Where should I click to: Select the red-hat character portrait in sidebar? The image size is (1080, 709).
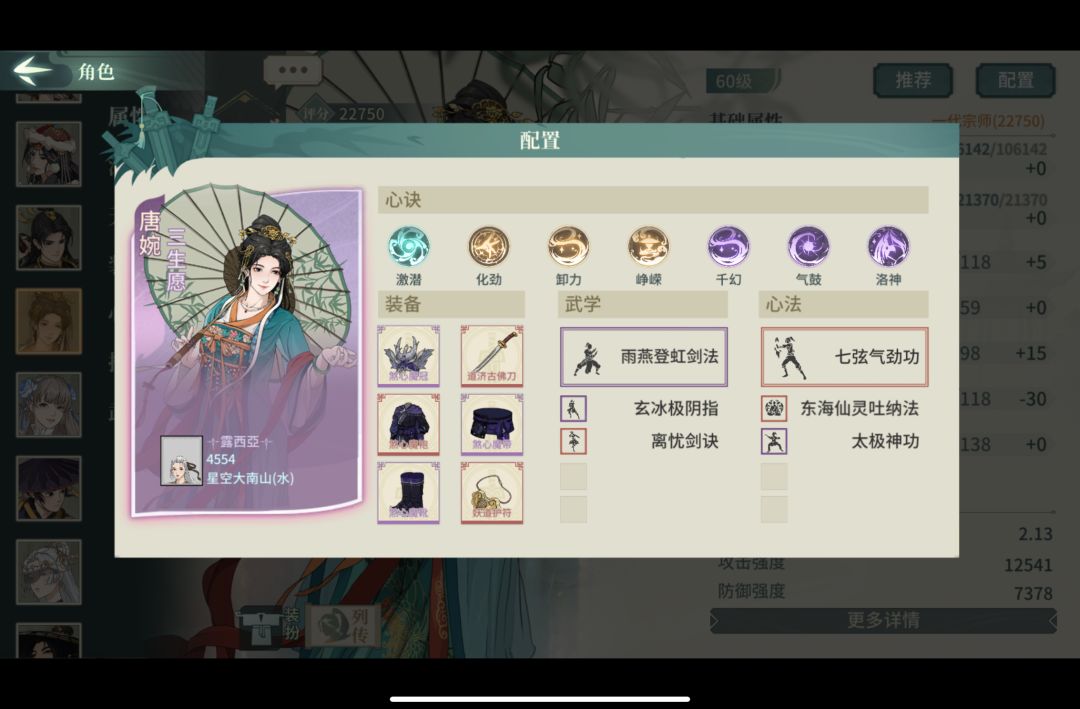click(x=48, y=154)
